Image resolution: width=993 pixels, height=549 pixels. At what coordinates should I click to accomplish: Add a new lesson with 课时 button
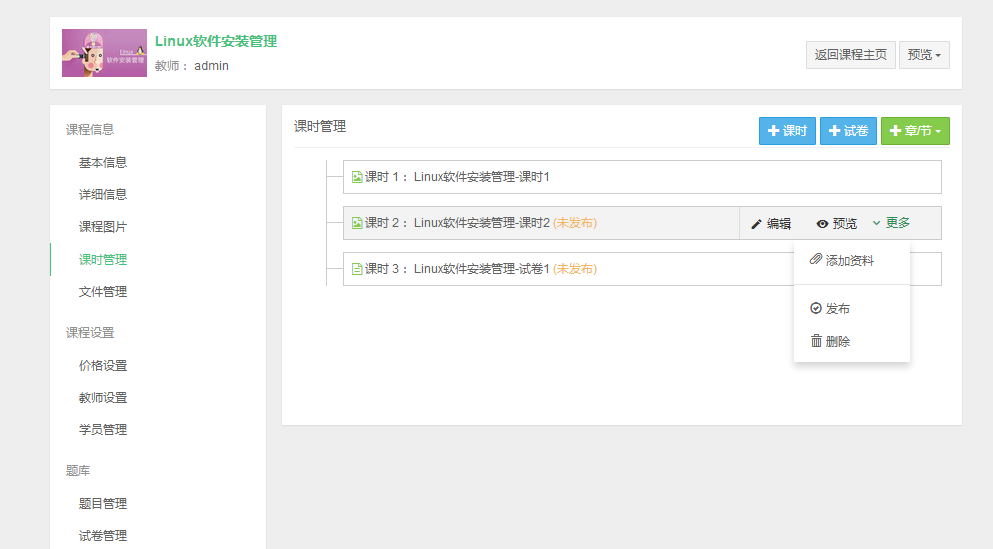coord(787,131)
